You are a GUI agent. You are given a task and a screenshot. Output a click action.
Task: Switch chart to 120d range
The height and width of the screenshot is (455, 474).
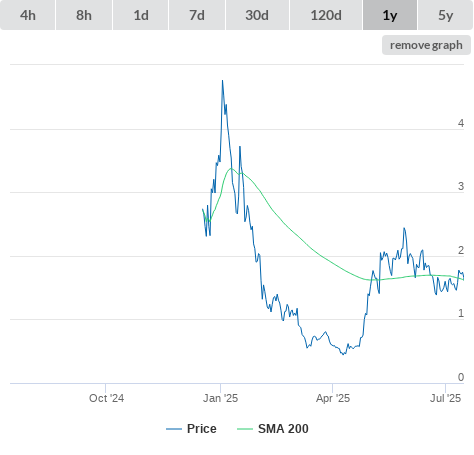pos(326,15)
